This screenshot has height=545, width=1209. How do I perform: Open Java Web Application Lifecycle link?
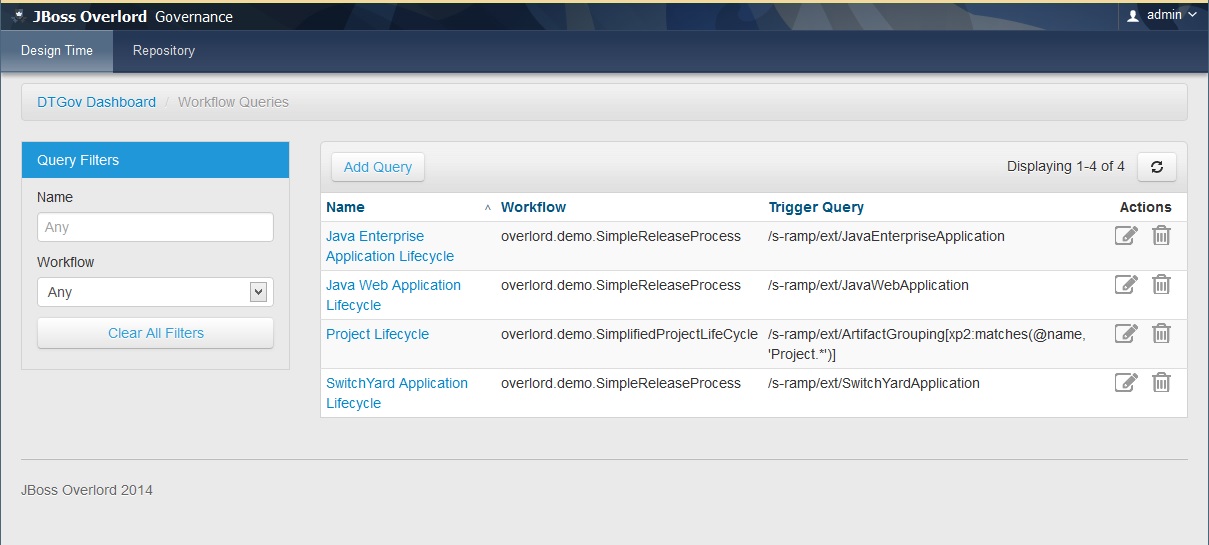393,295
